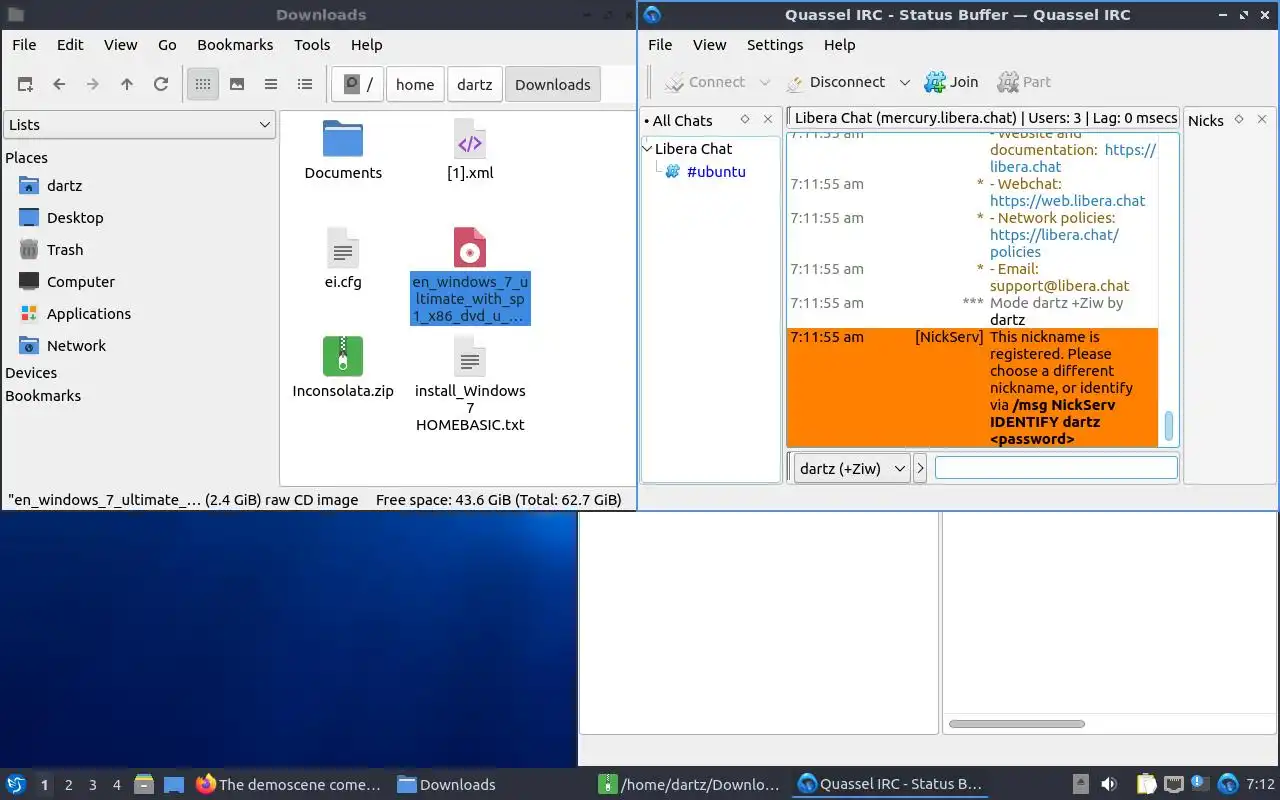Click the Downloads path button
Screen dimensions: 1280x800
(553, 85)
